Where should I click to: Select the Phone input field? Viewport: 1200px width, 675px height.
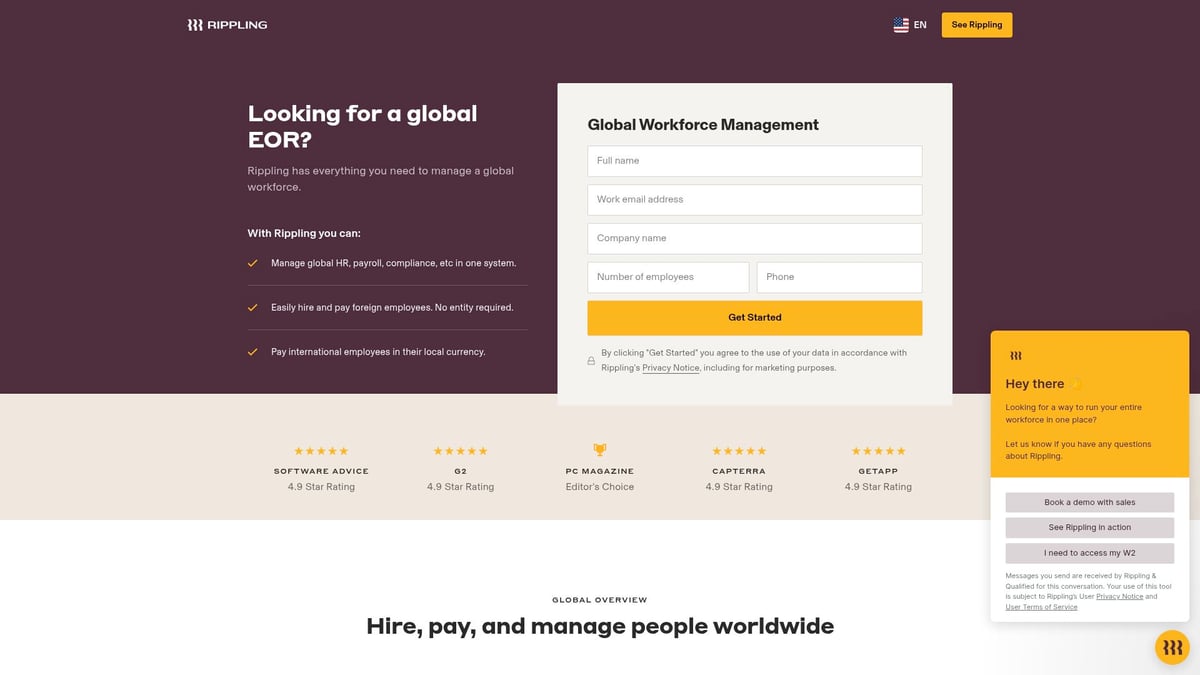(x=839, y=277)
